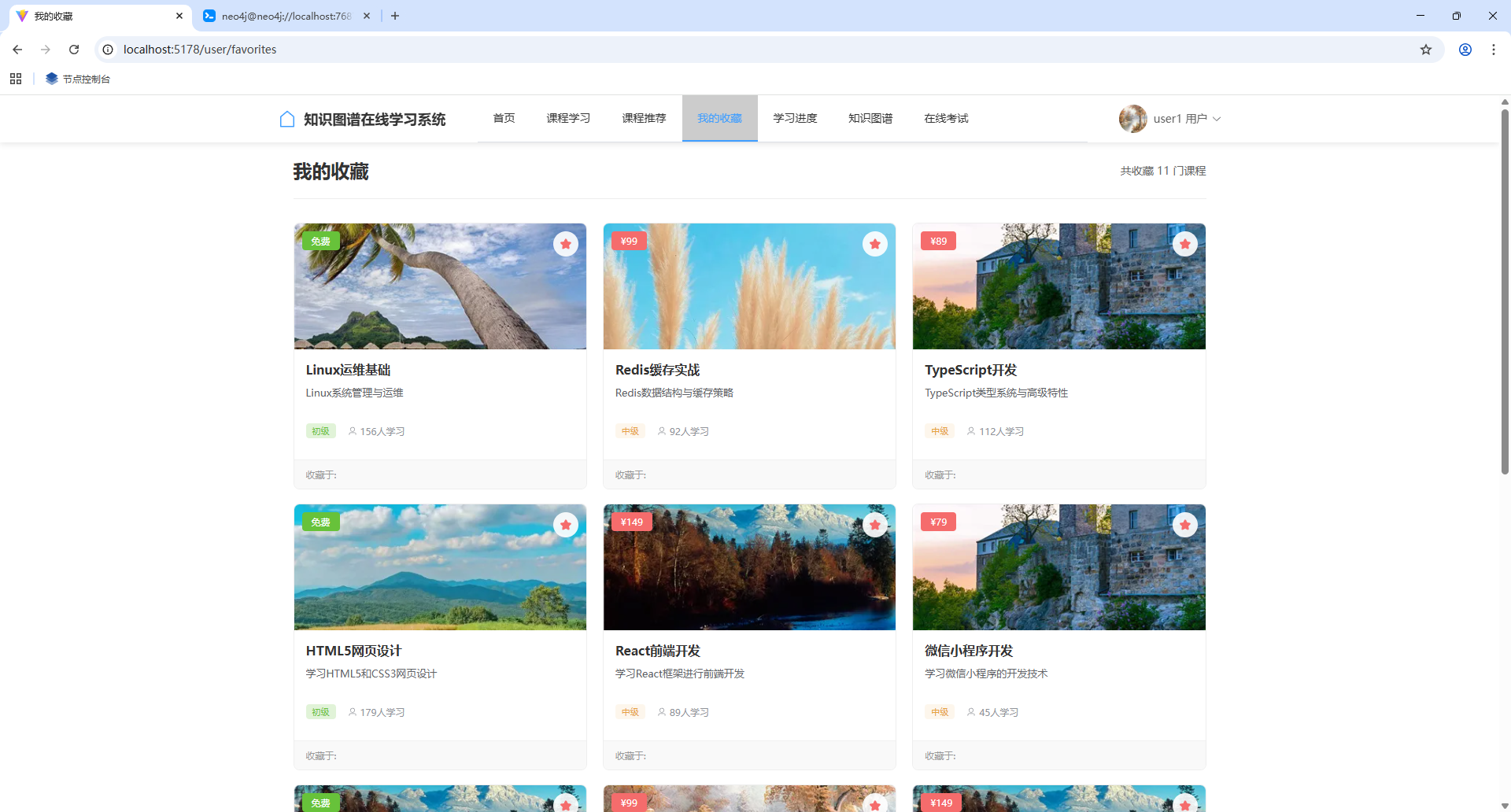This screenshot has width=1511, height=812.
Task: Click the ¥89 price tag on TypeScript开发
Action: [x=938, y=241]
